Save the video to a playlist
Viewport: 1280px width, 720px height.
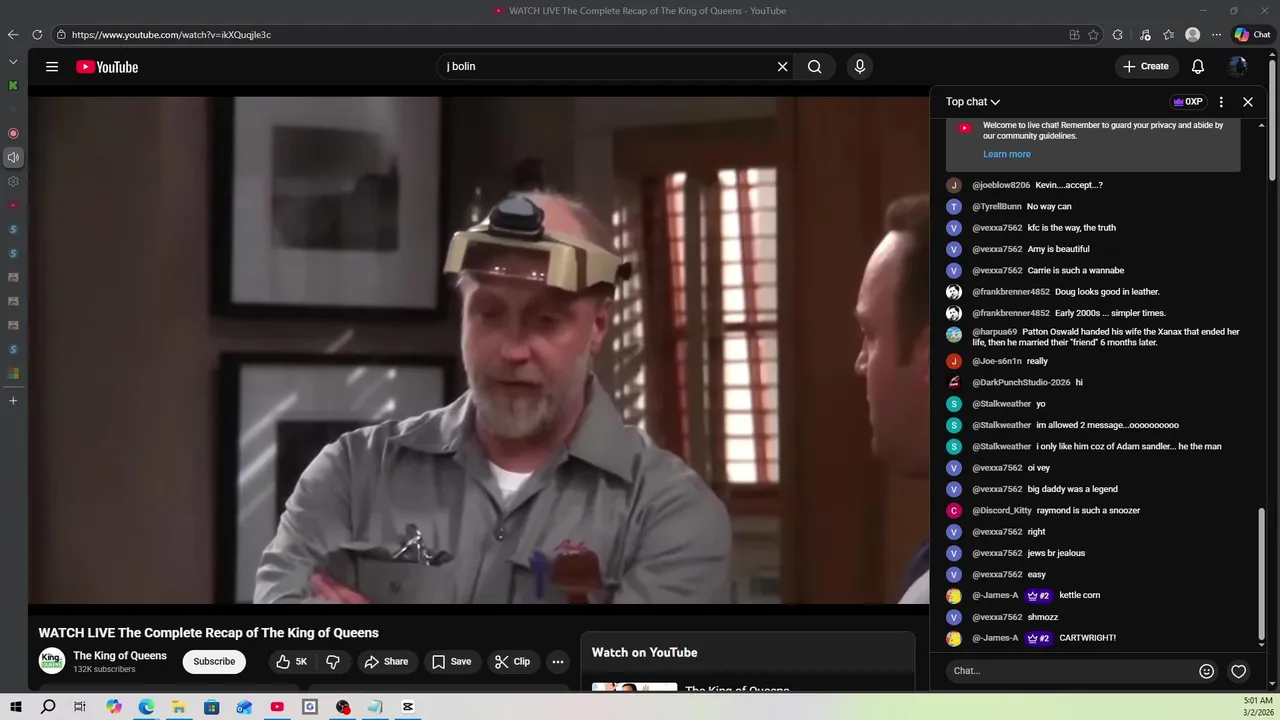tap(451, 662)
